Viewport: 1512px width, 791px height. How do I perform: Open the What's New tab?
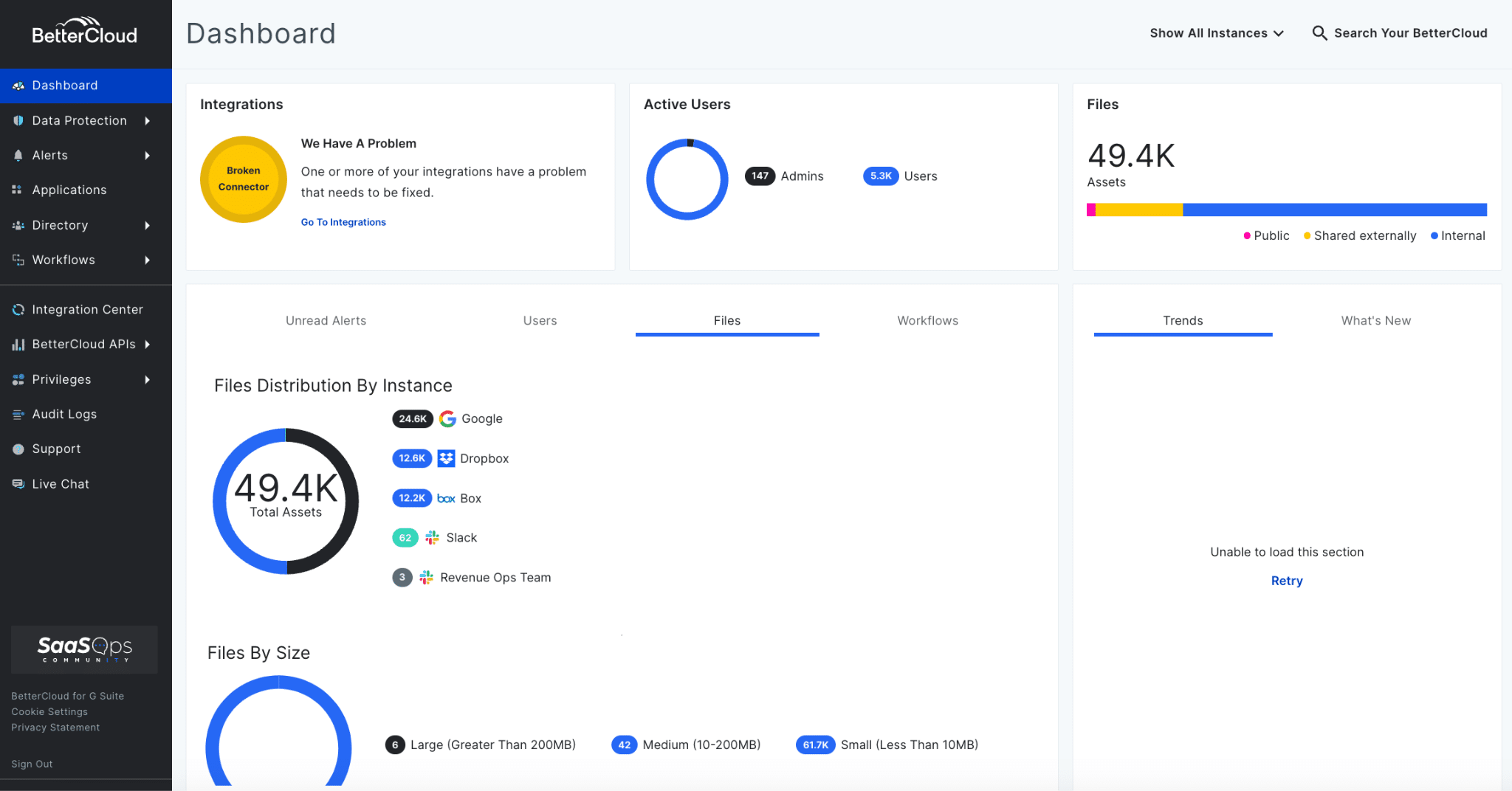1375,320
